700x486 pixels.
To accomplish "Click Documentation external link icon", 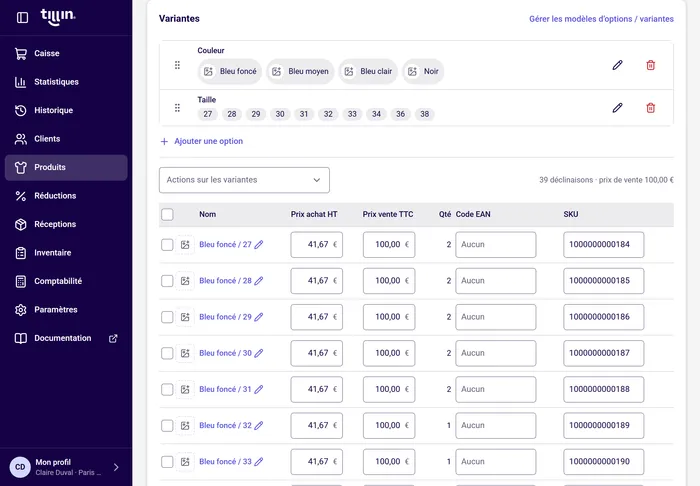I will pyautogui.click(x=113, y=338).
